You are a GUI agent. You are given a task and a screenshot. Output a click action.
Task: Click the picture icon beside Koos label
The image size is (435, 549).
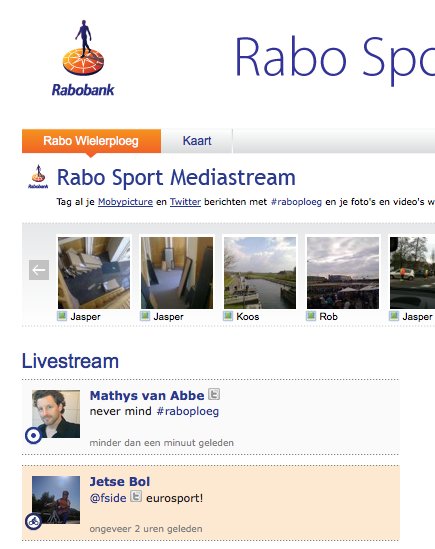click(x=228, y=316)
